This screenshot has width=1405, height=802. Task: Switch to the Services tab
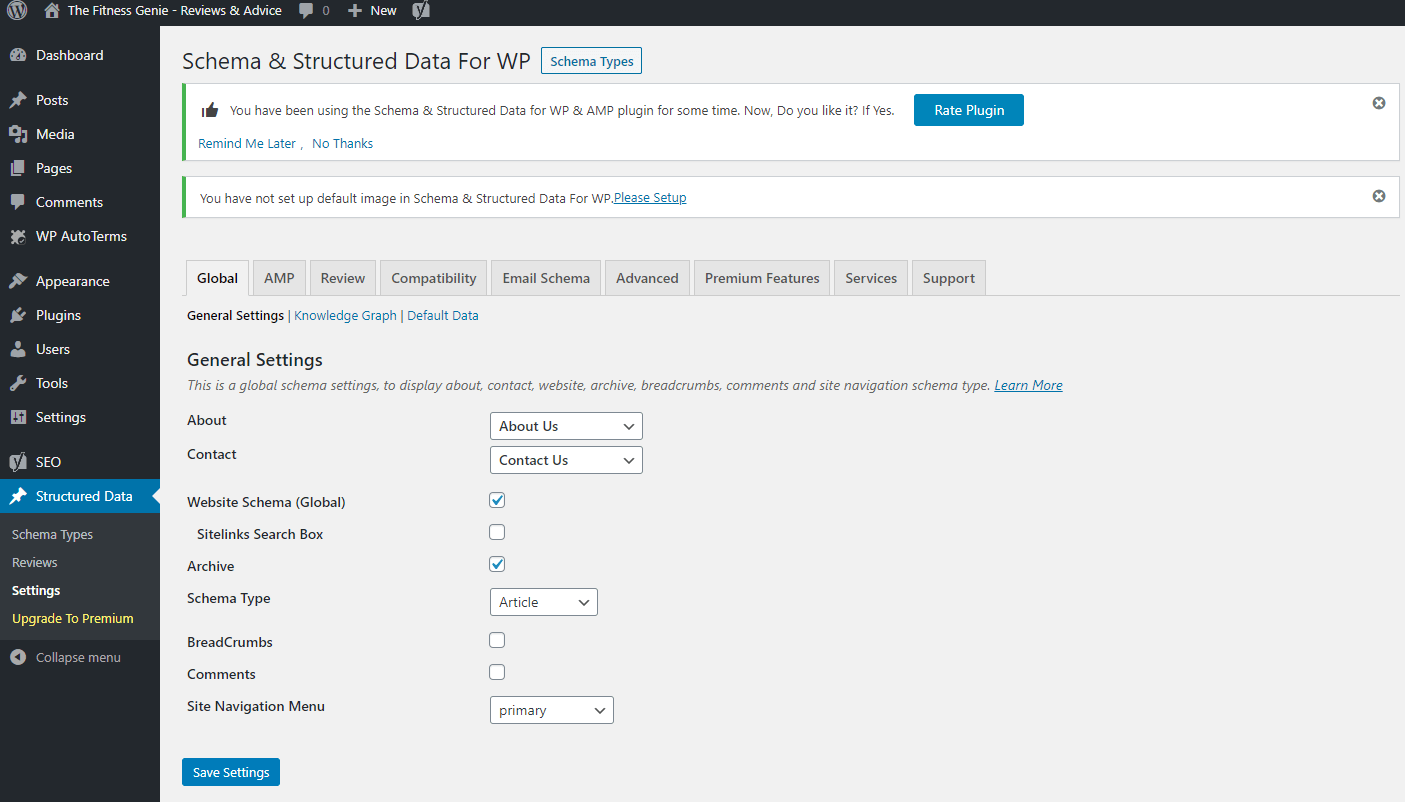(x=871, y=278)
